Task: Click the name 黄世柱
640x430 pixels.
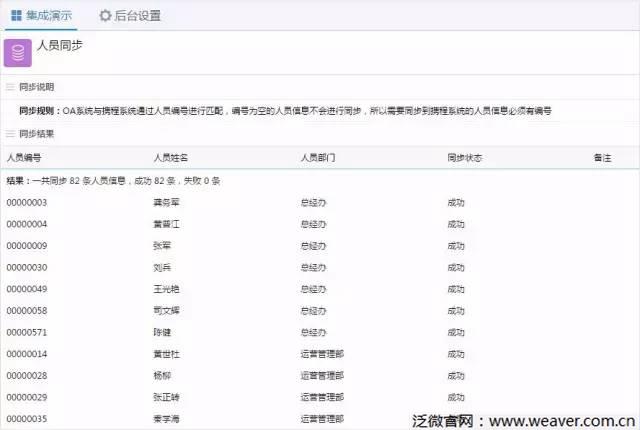Action: coord(166,354)
